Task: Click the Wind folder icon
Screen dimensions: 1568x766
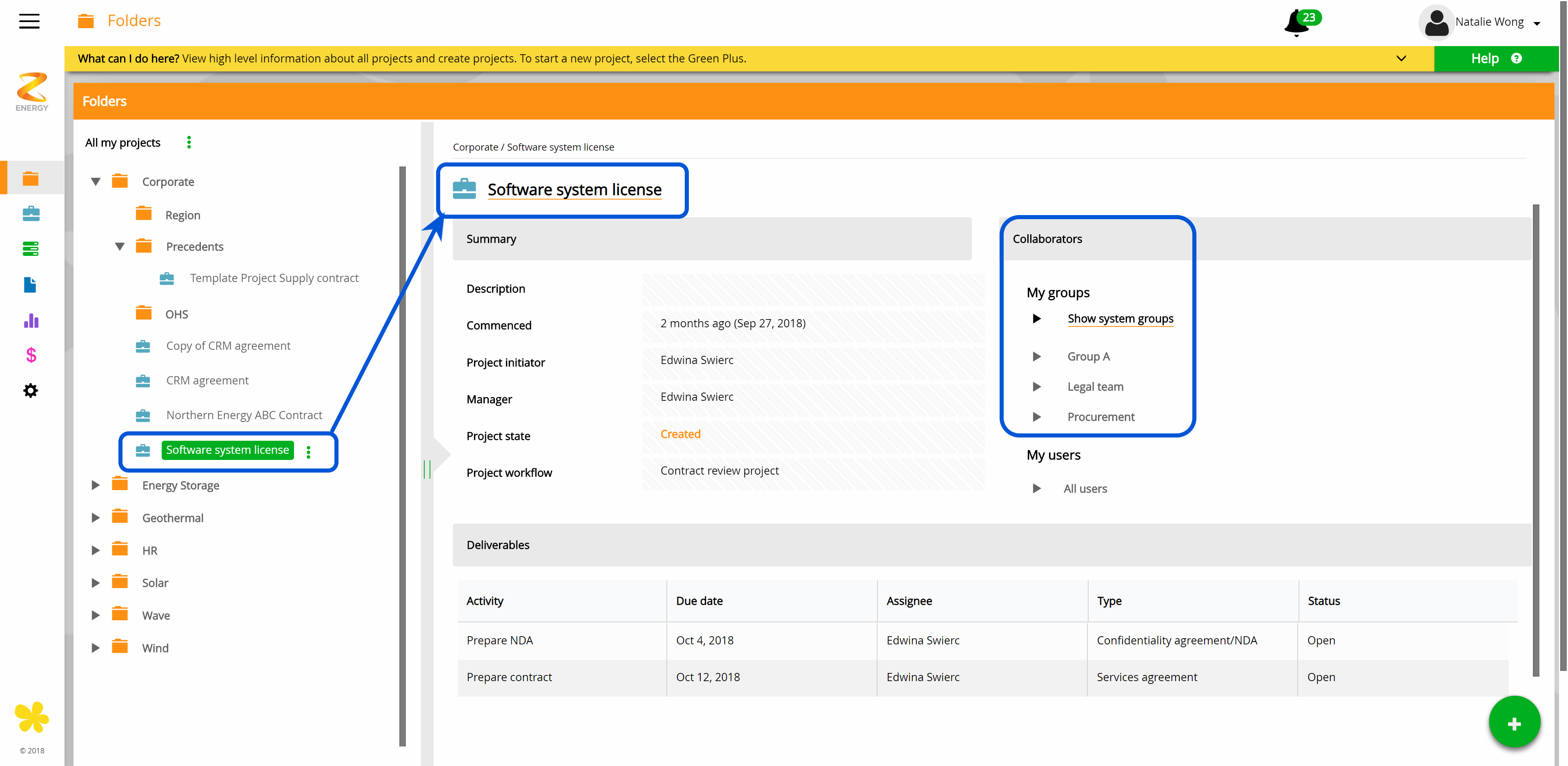Action: (120, 647)
